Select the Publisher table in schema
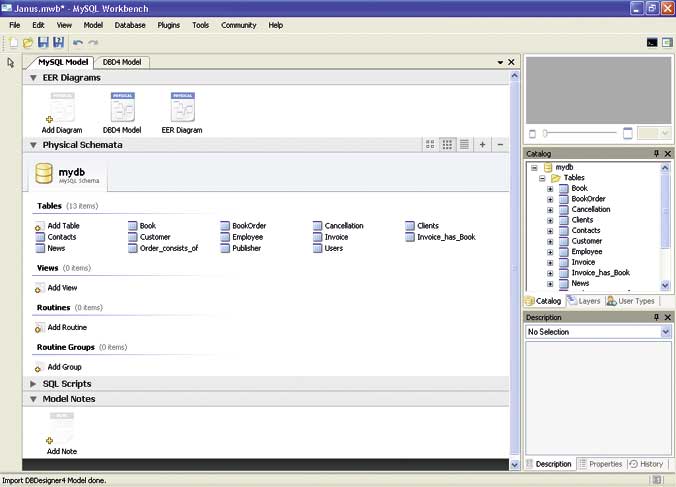676x487 pixels. tap(241, 248)
